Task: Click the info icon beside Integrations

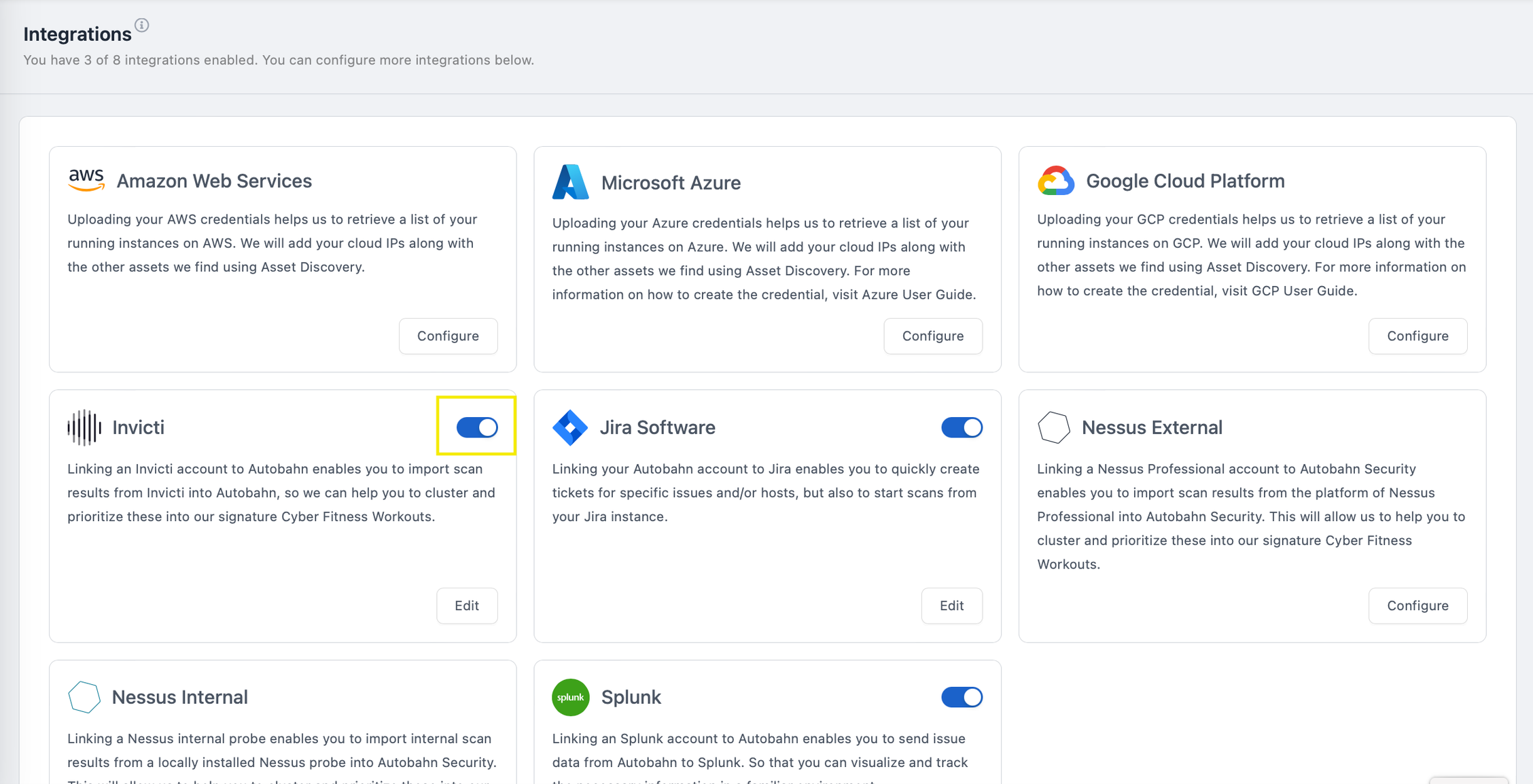Action: [x=141, y=25]
